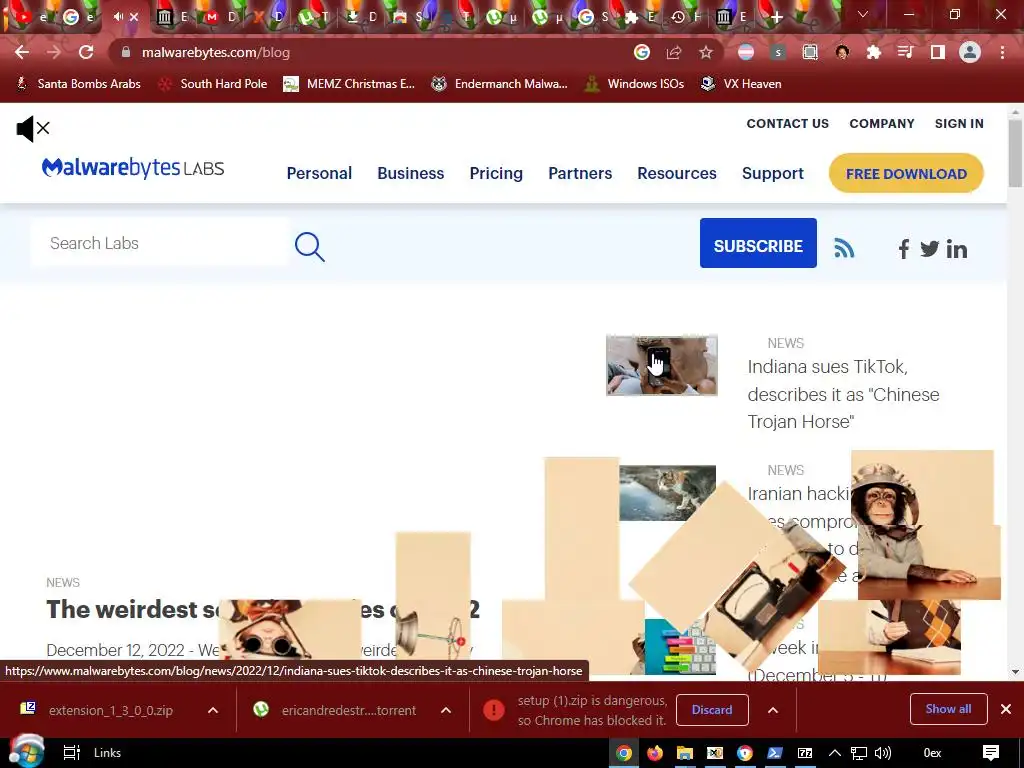The image size is (1024, 768).
Task: Show hidden system tray icons
Action: click(x=835, y=753)
